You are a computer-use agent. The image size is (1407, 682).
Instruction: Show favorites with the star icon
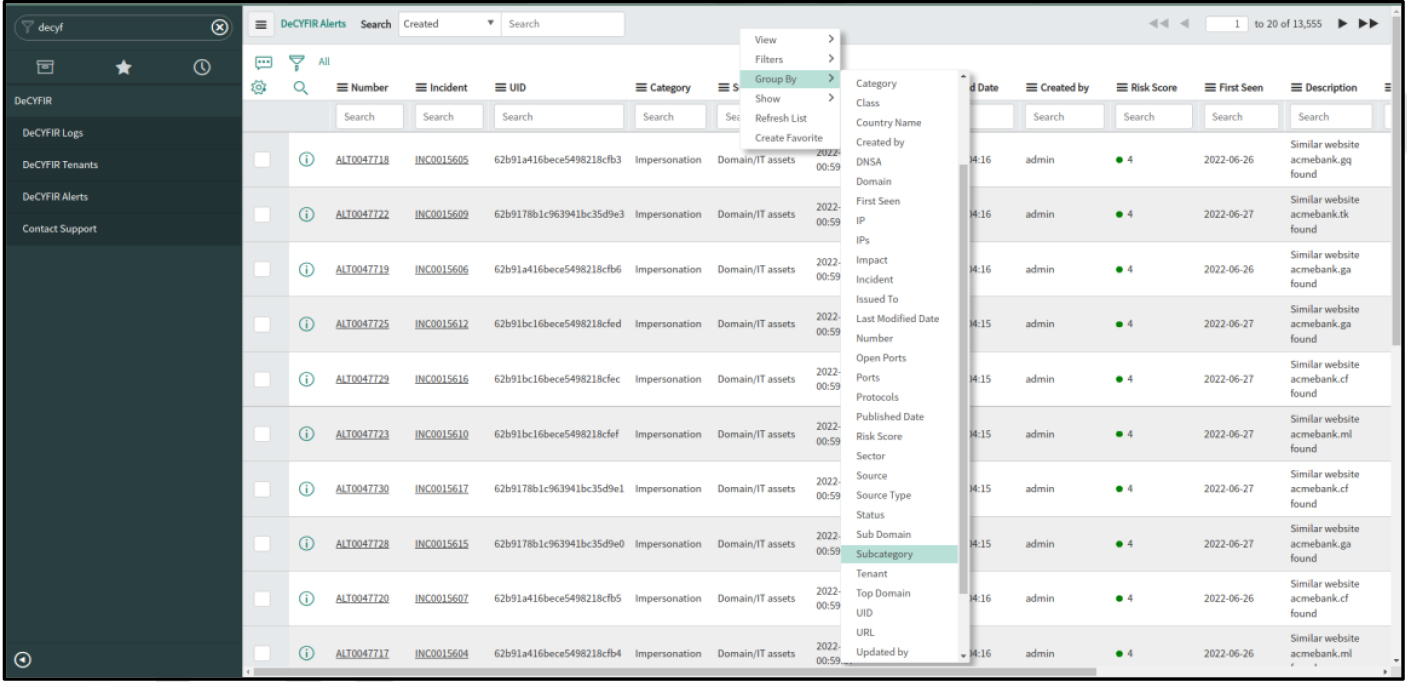tap(124, 68)
